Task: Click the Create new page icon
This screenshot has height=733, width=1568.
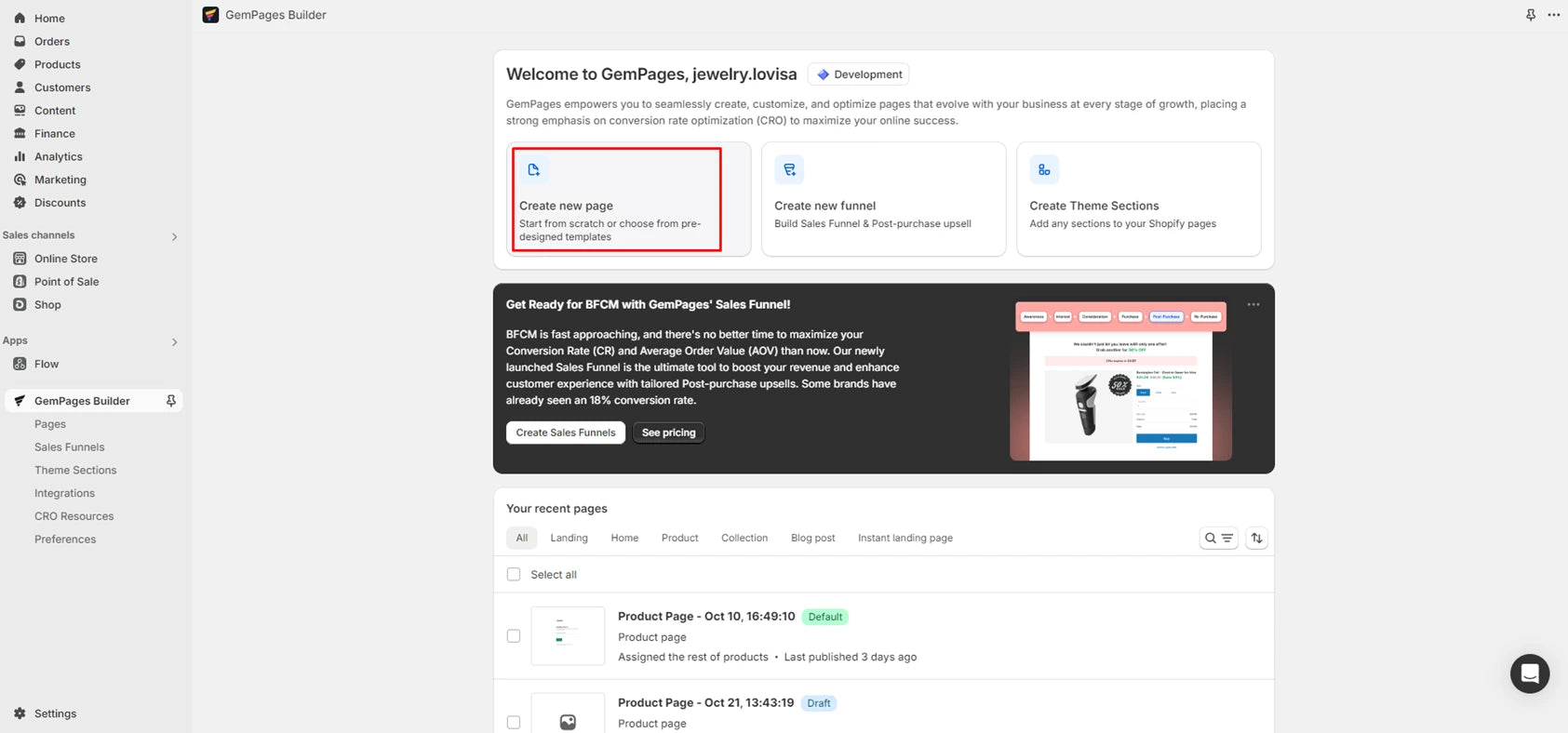Action: 533,170
